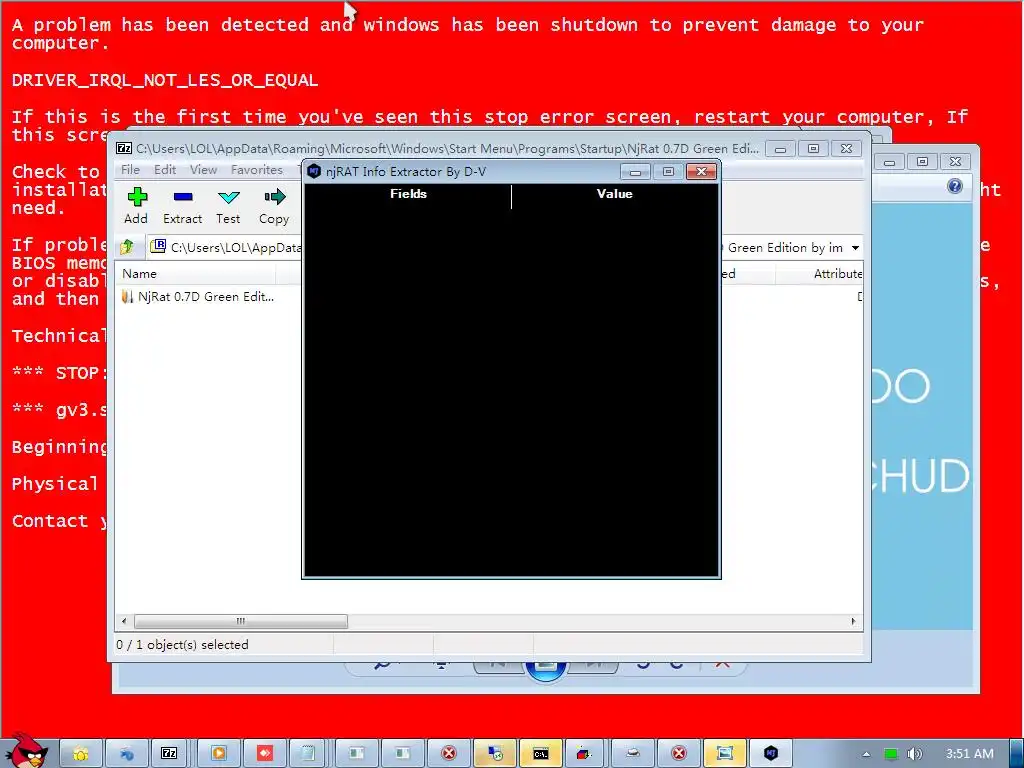Open the photo viewer taskbar icon
The height and width of the screenshot is (768, 1024).
725,753
